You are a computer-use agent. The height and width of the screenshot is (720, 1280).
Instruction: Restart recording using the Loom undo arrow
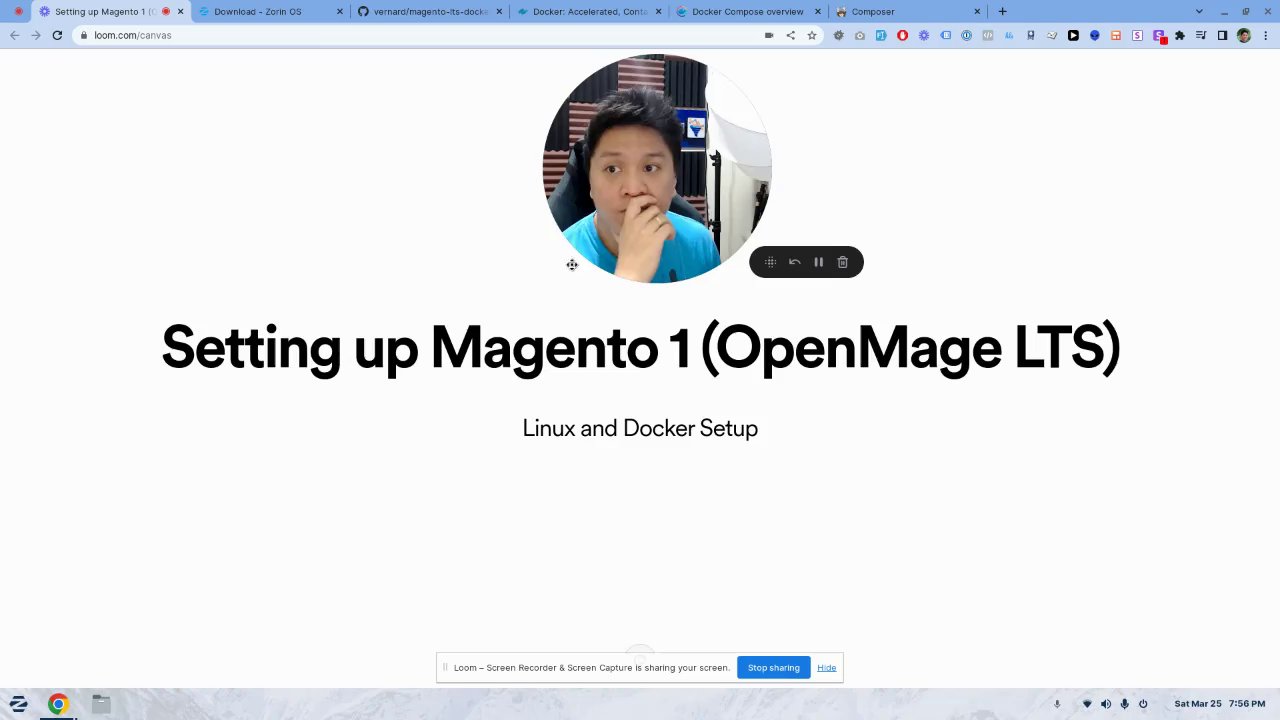[794, 262]
